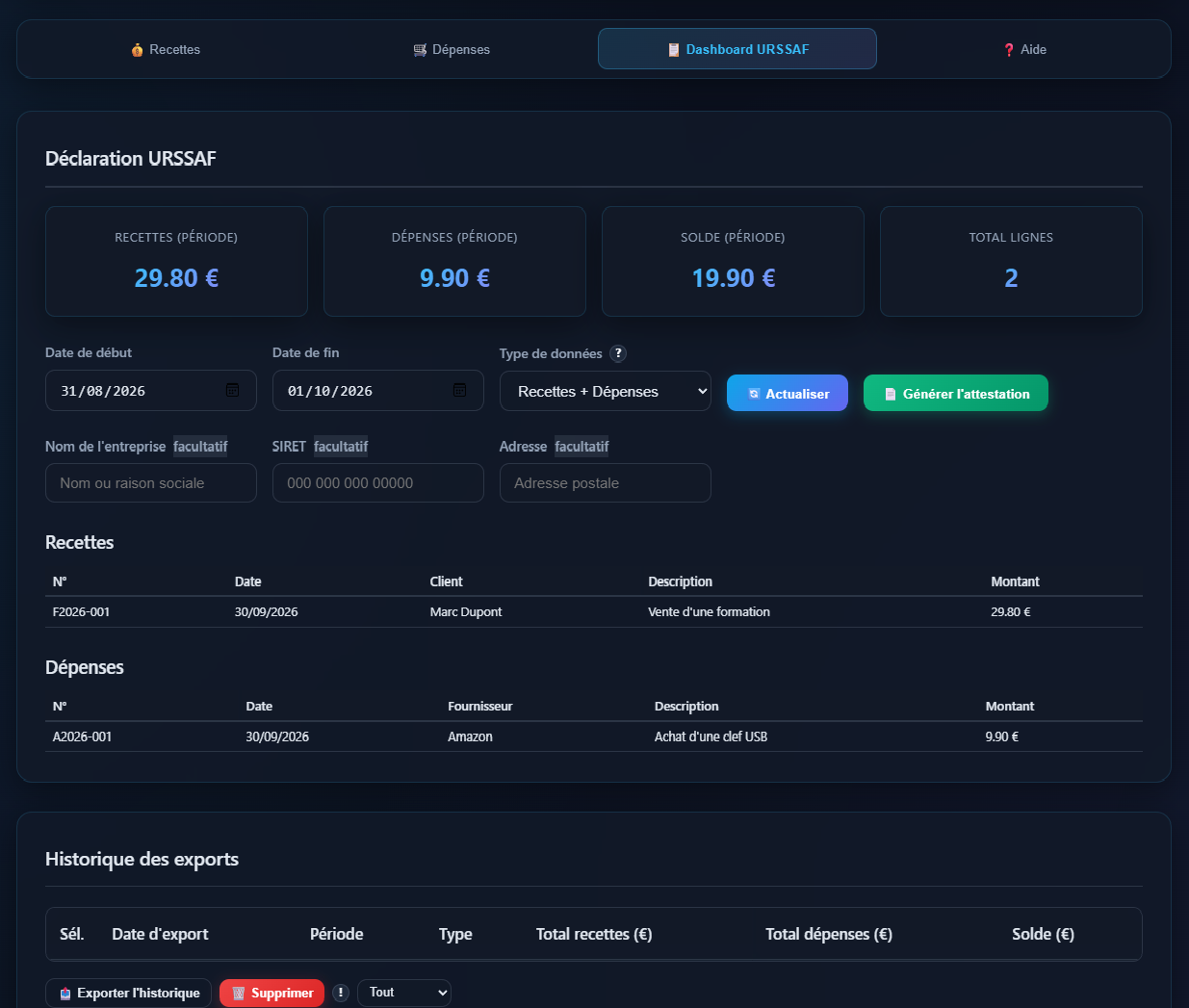Click the Sél. column header
The width and height of the screenshot is (1189, 1008).
click(72, 934)
